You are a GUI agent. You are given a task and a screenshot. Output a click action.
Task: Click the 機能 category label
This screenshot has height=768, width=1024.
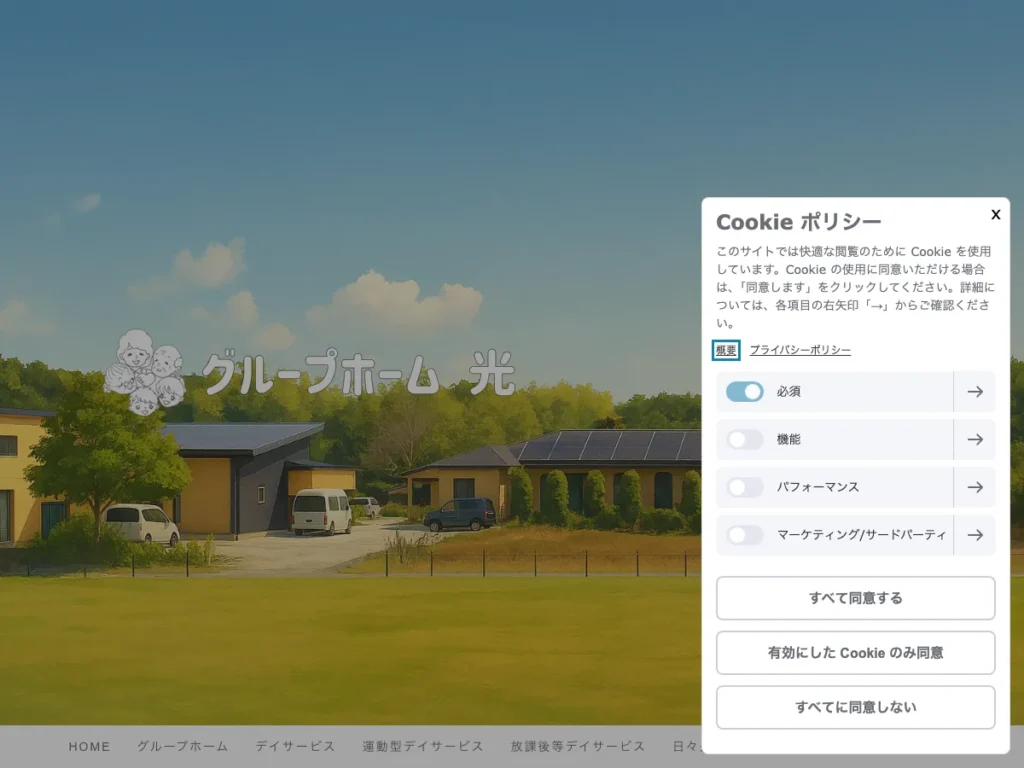click(x=788, y=440)
